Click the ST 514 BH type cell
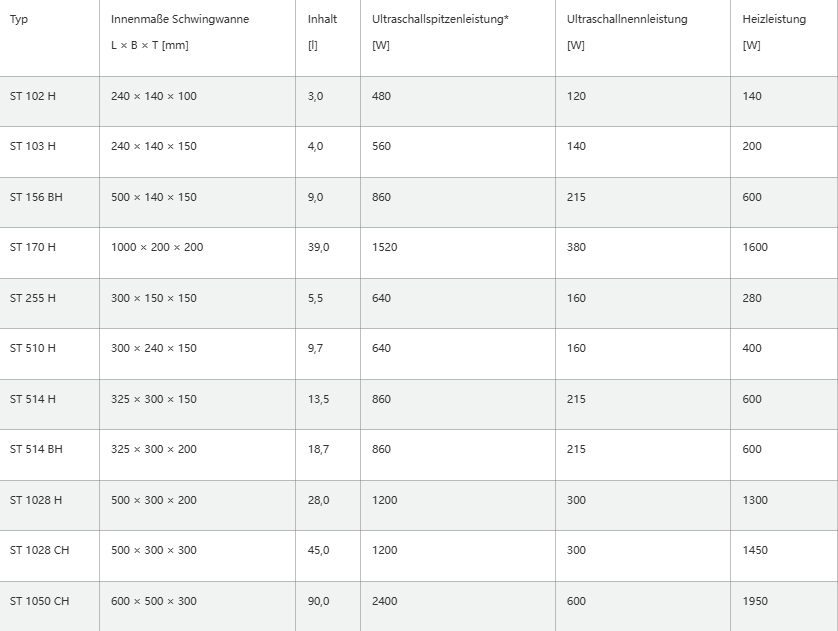Image resolution: width=838 pixels, height=631 pixels. pos(36,449)
